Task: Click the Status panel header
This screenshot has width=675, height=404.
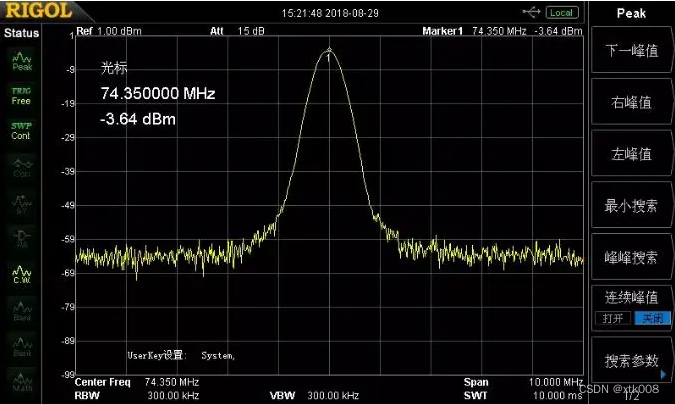Action: pyautogui.click(x=22, y=33)
